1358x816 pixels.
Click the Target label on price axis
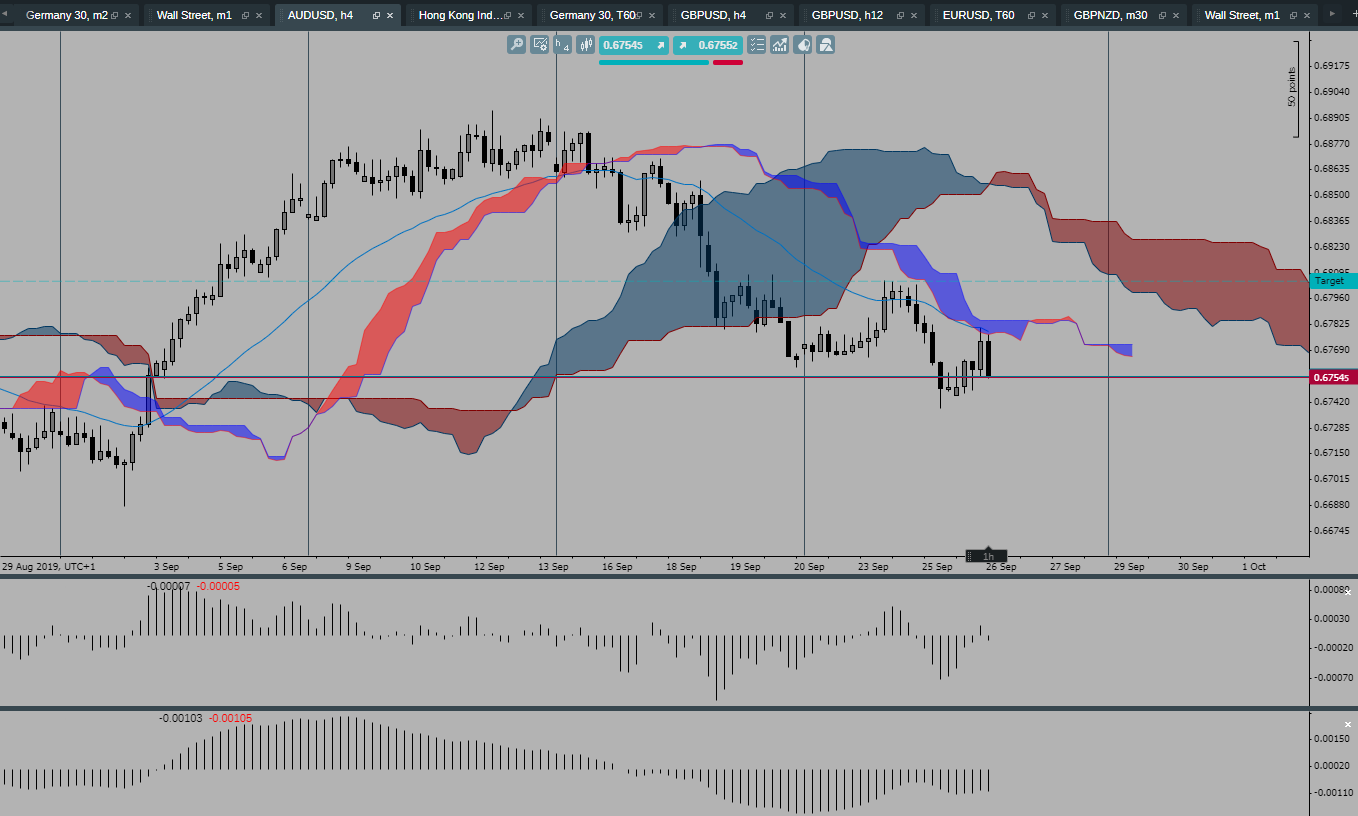pos(1332,281)
